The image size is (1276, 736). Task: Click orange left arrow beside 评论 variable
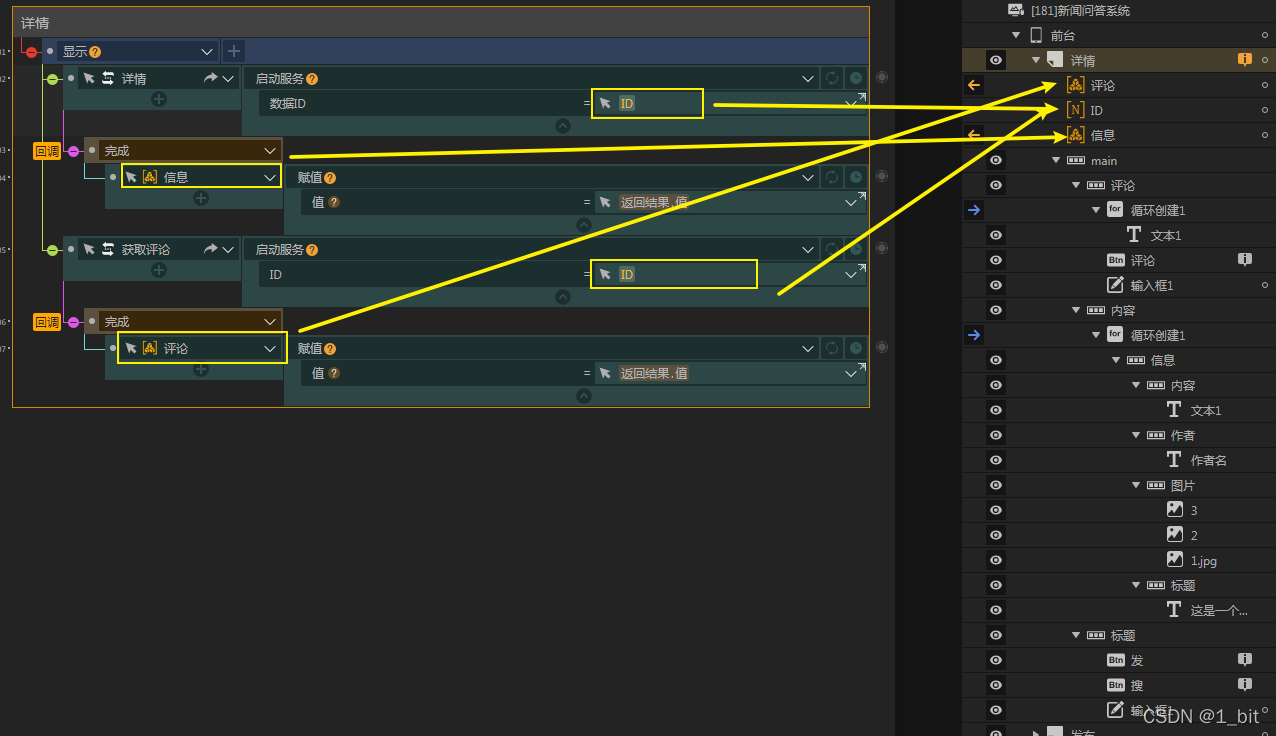pos(974,85)
